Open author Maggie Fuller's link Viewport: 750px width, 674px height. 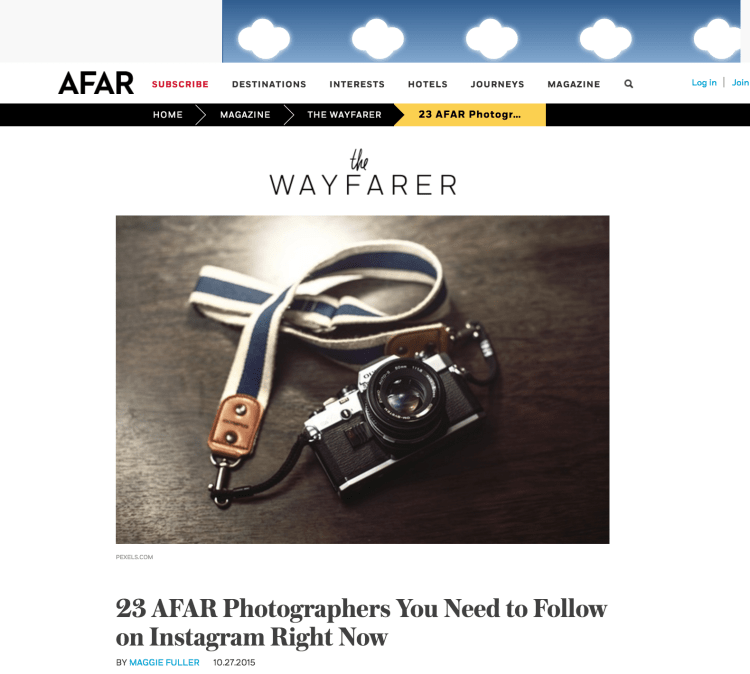click(x=164, y=663)
